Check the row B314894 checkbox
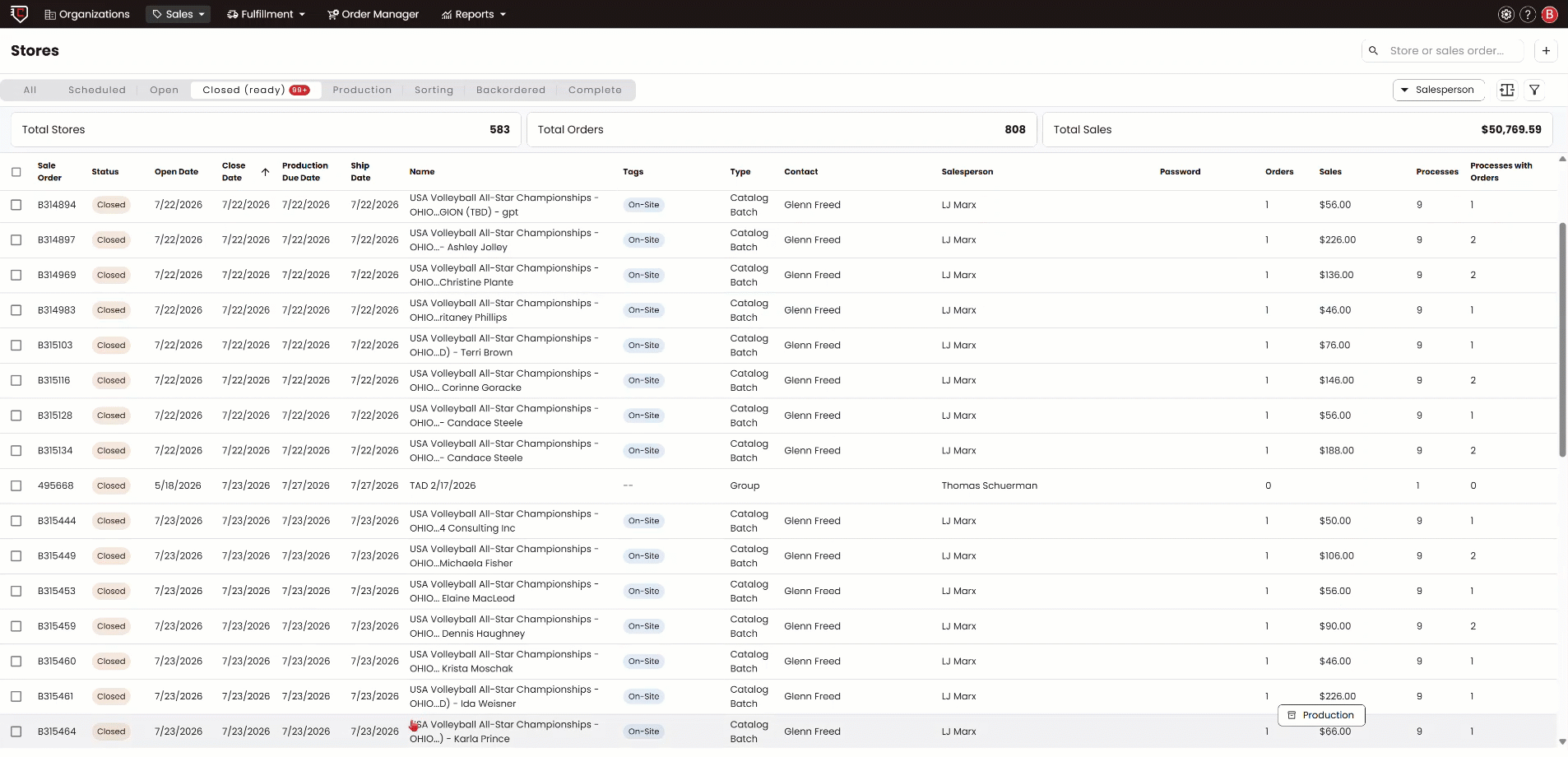 click(x=16, y=205)
